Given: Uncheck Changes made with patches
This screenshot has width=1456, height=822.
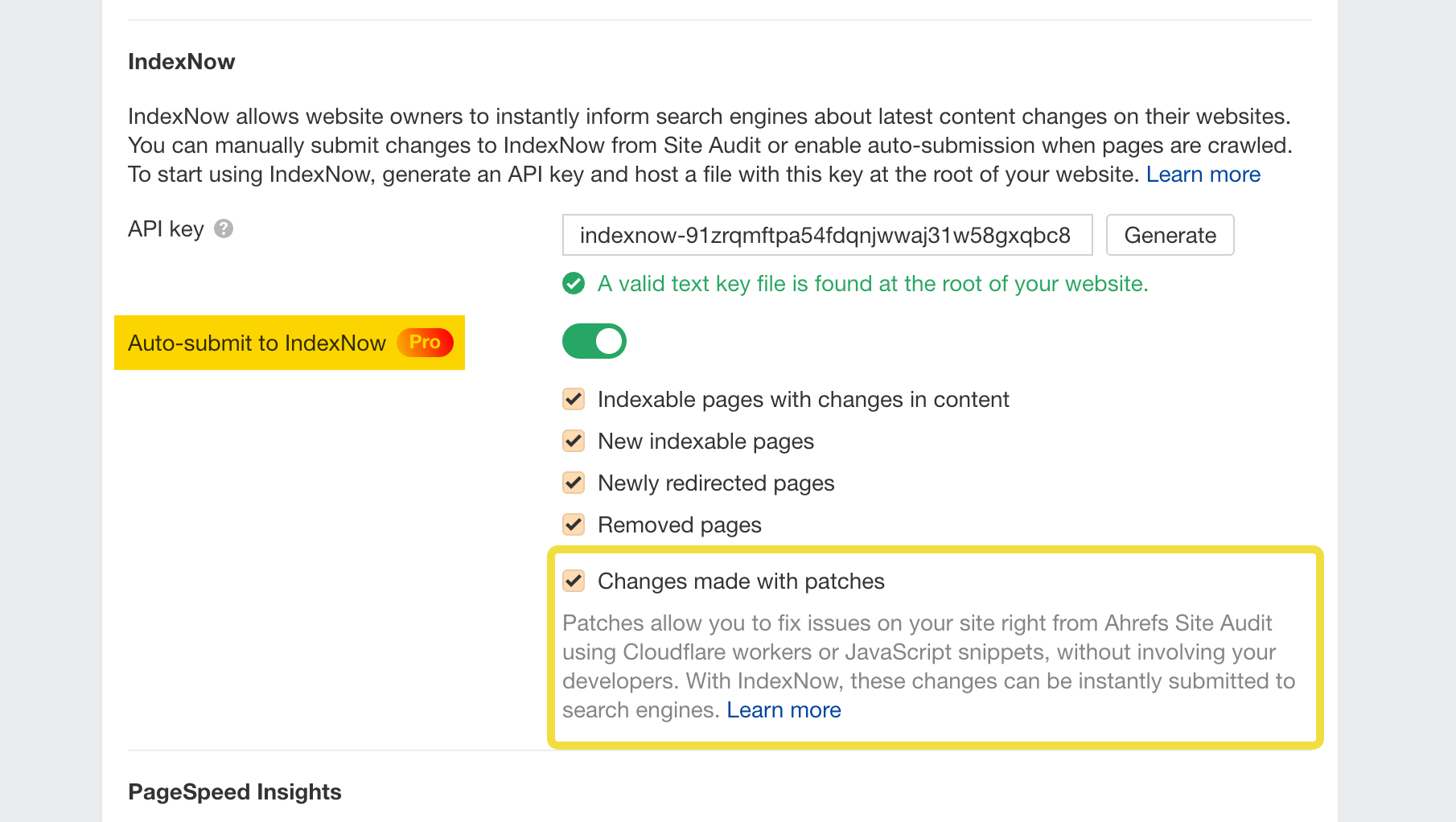Looking at the screenshot, I should point(574,581).
